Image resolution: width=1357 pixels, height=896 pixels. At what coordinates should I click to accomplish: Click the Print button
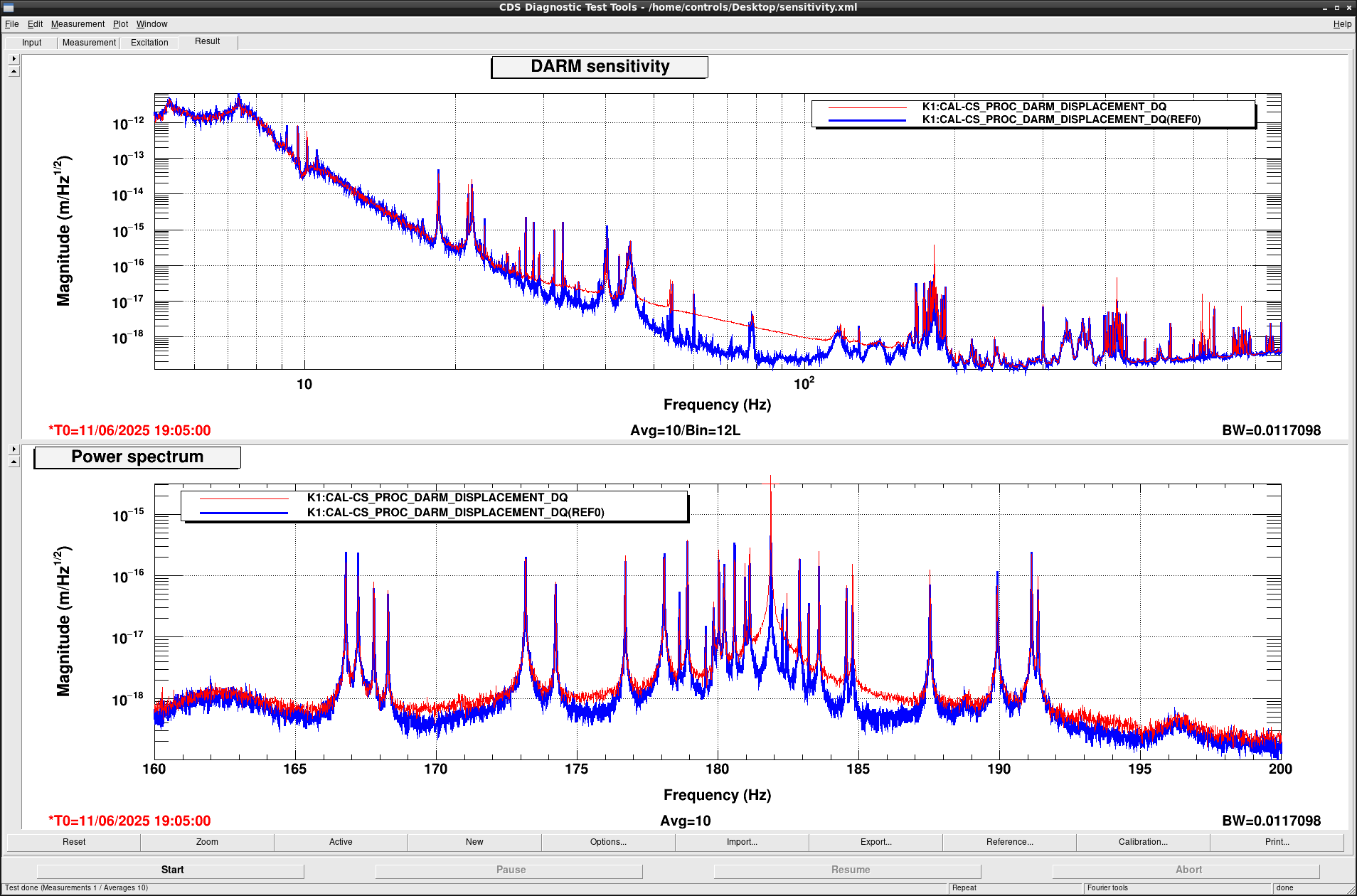click(1277, 842)
